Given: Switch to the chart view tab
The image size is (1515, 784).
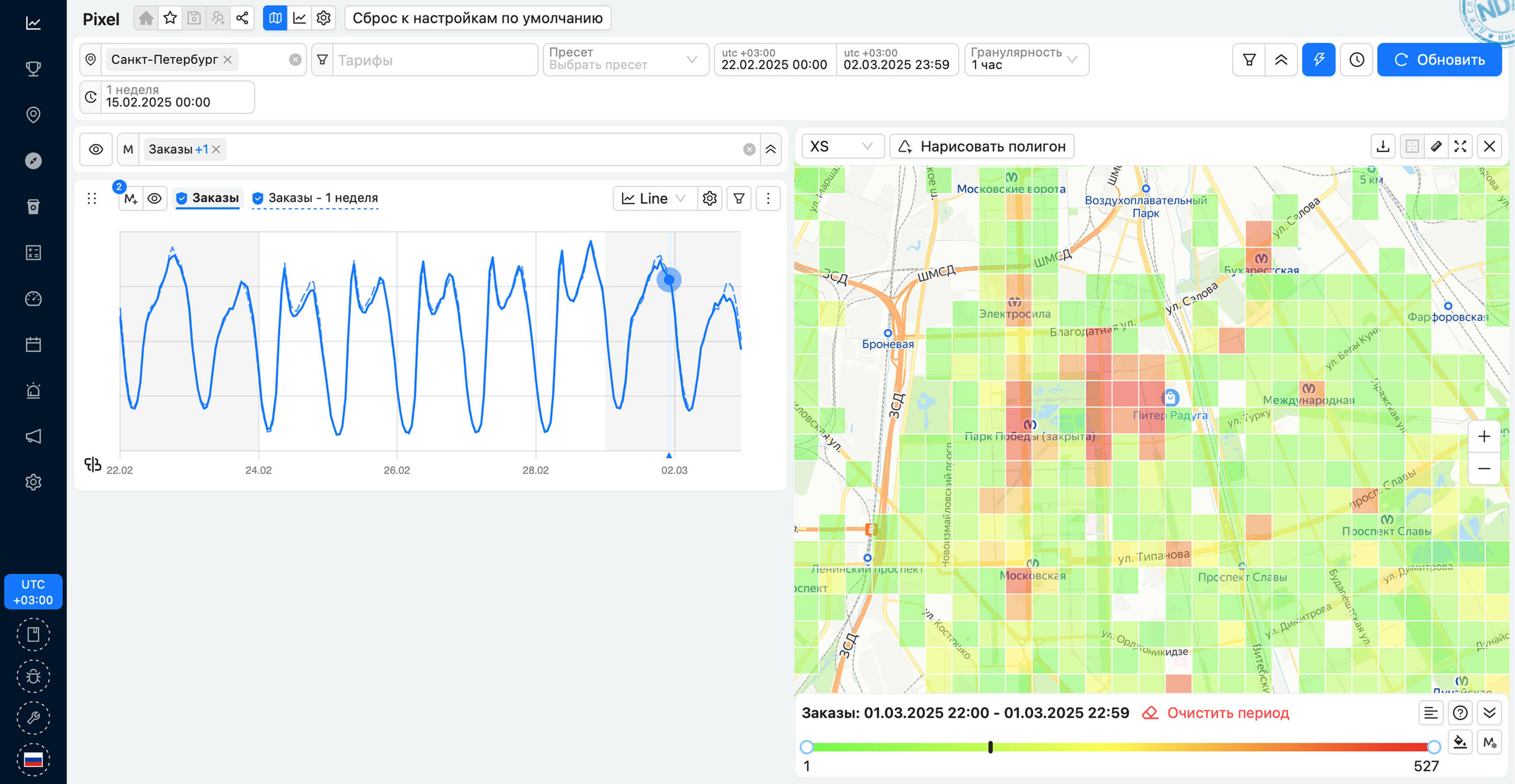Looking at the screenshot, I should [299, 18].
